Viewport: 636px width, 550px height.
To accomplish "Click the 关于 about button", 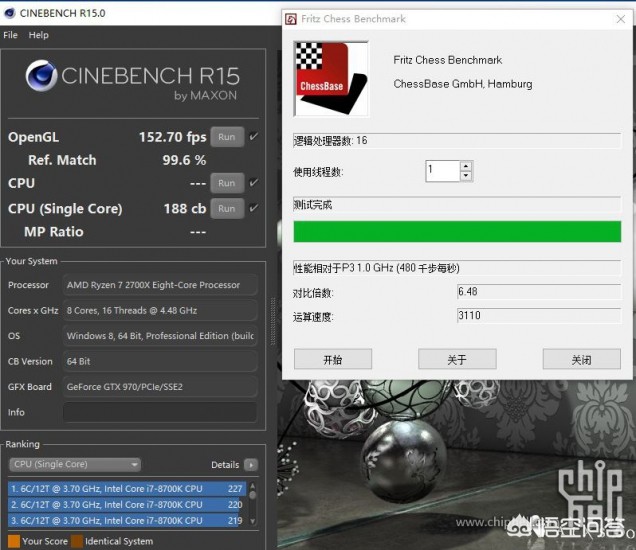I will pyautogui.click(x=457, y=359).
